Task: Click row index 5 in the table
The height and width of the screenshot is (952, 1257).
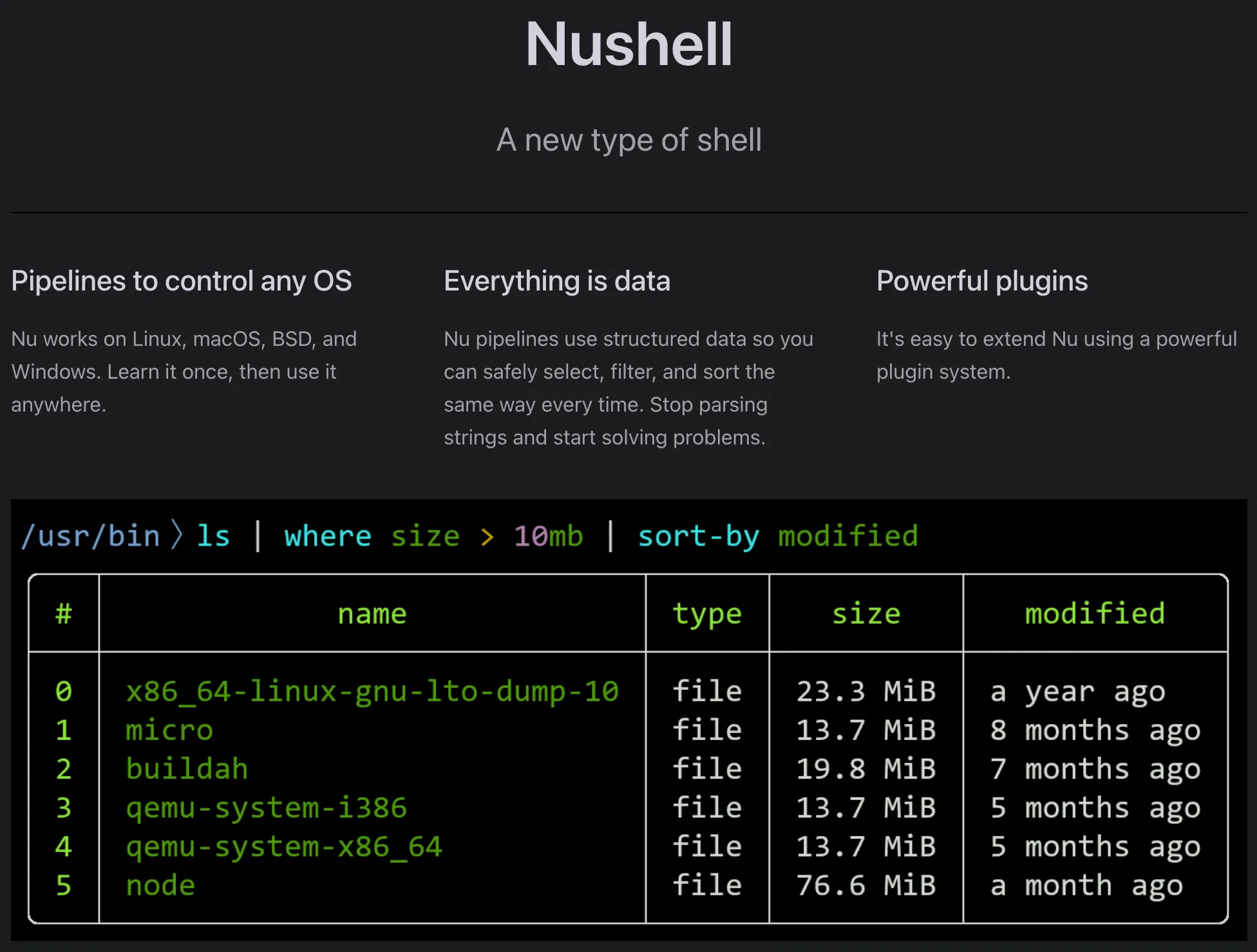Action: point(64,885)
